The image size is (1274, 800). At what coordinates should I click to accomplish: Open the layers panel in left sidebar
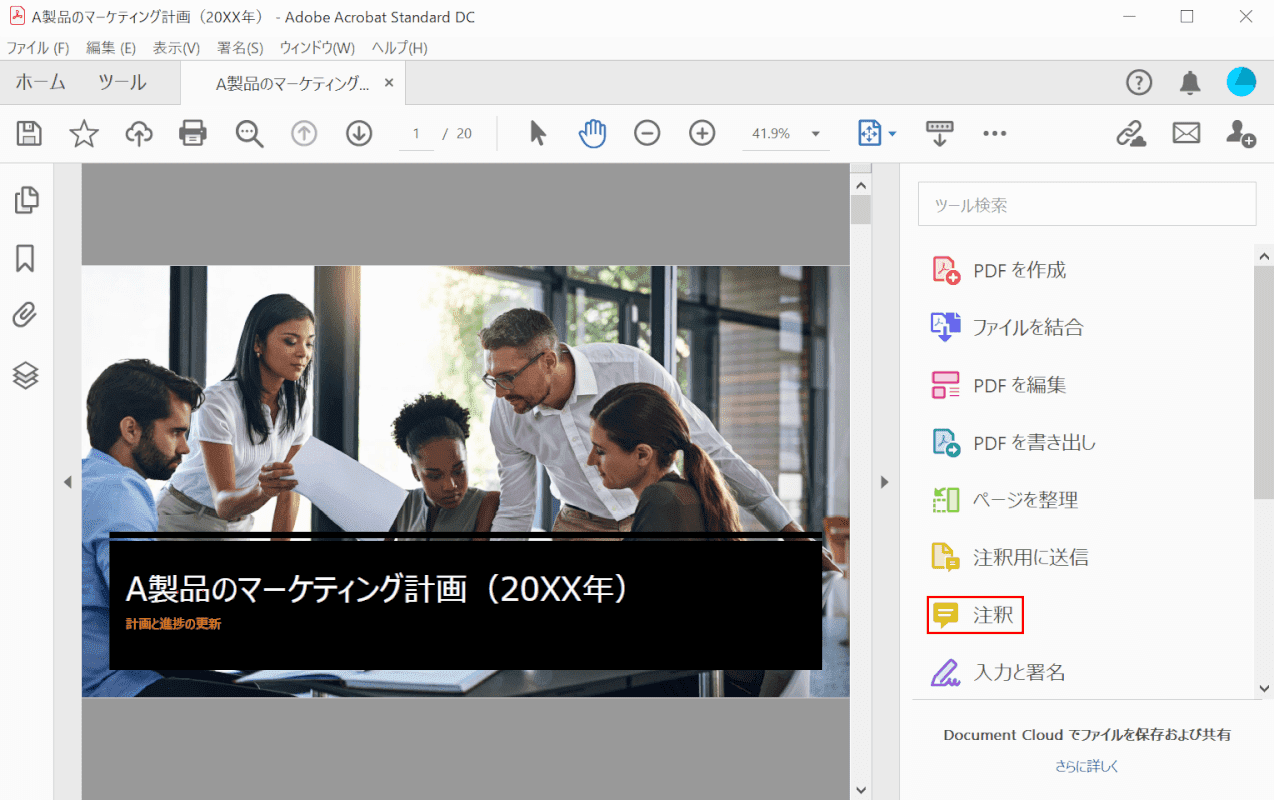[x=25, y=375]
